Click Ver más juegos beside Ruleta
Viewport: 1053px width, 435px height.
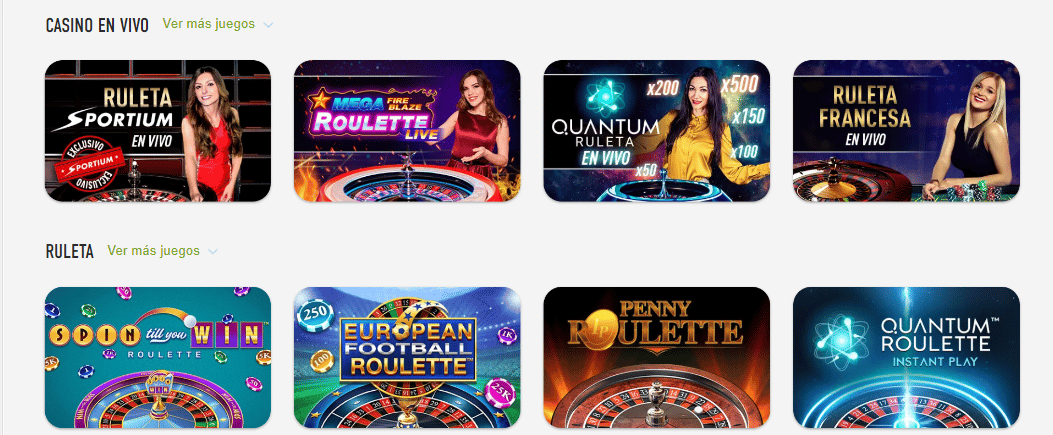(154, 251)
